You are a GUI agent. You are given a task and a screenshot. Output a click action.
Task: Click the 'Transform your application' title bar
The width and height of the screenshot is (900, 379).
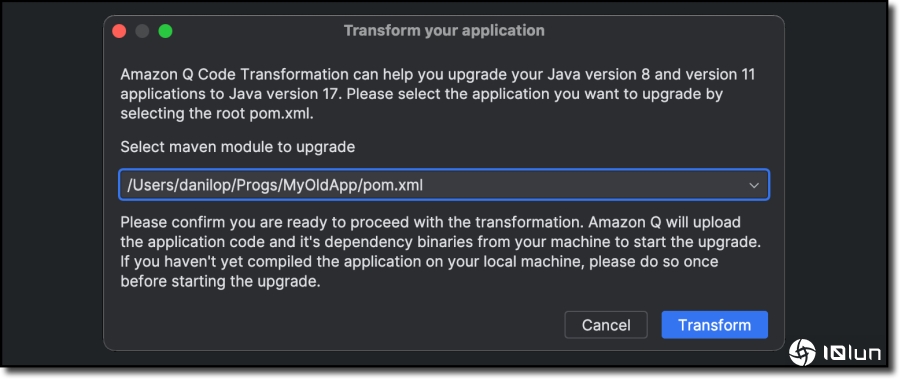[444, 30]
